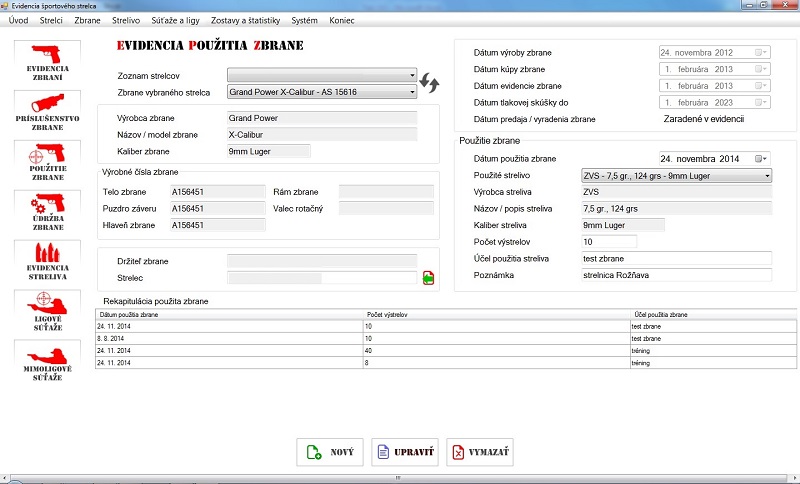Viewport: 800px width, 484px height.
Task: Click the green icon next to Strelec field
Action: tap(428, 278)
